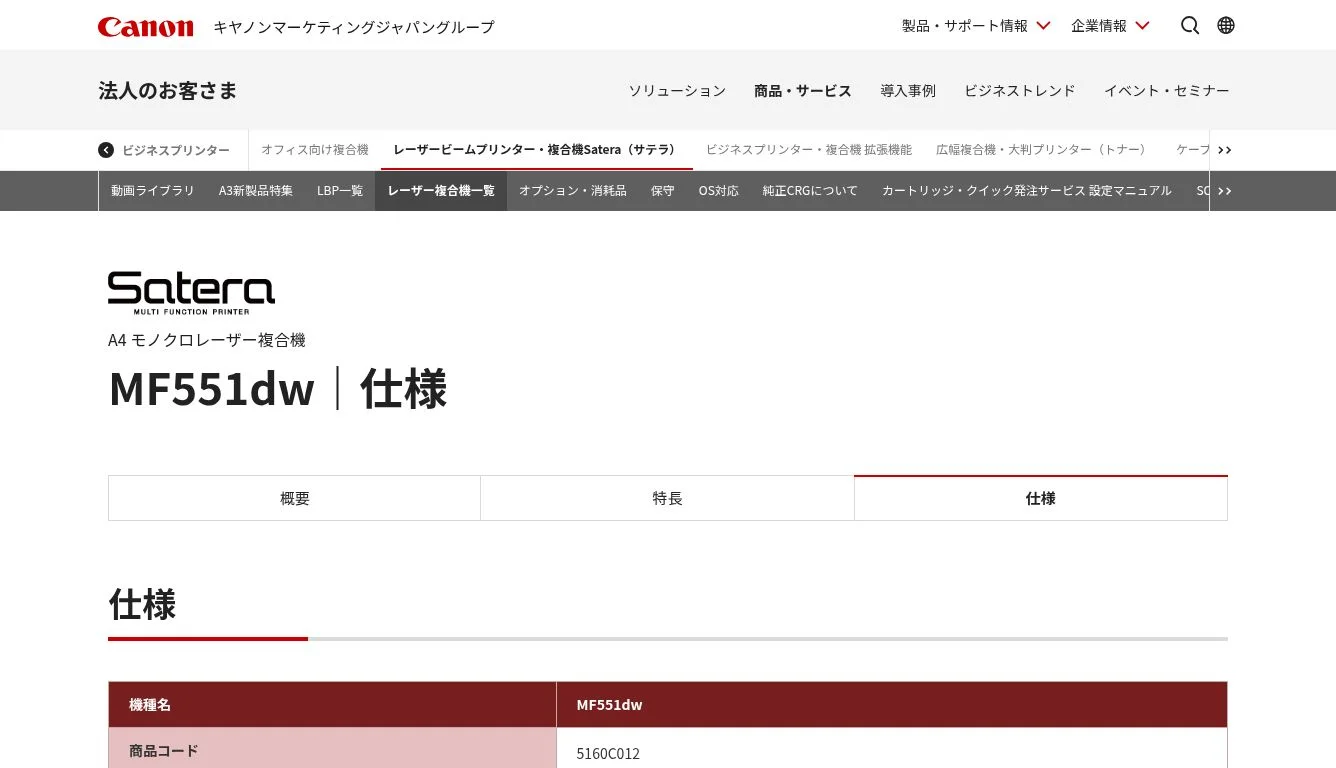Select ビジネスプリンター・複合機 拡張機能 category
The image size is (1336, 768).
[x=809, y=150]
